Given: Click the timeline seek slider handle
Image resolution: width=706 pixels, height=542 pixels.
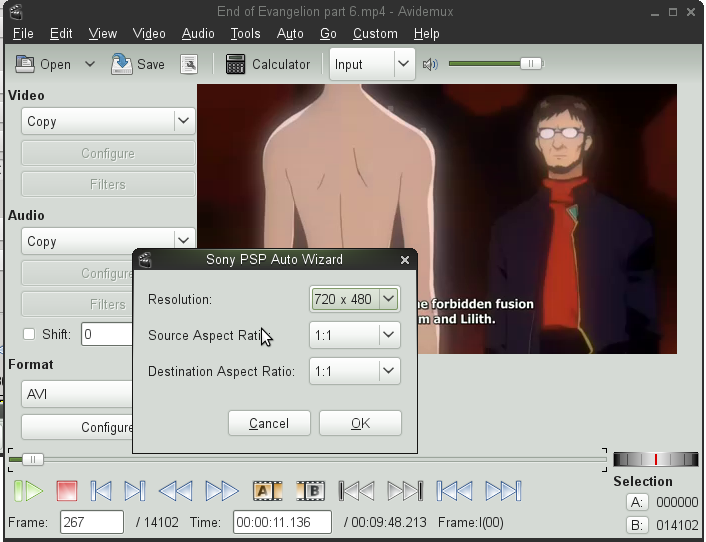Looking at the screenshot, I should 32,460.
